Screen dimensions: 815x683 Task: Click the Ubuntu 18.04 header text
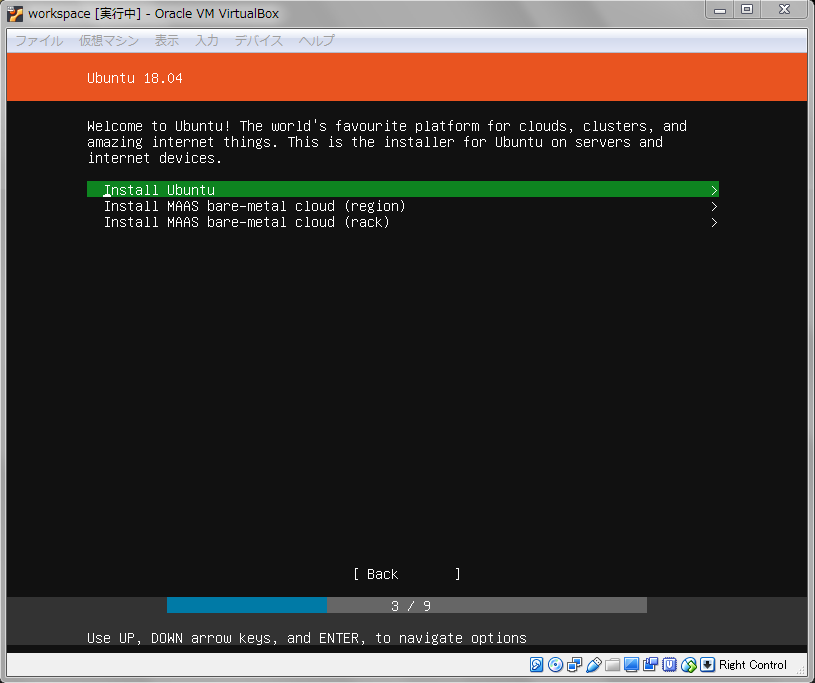135,78
